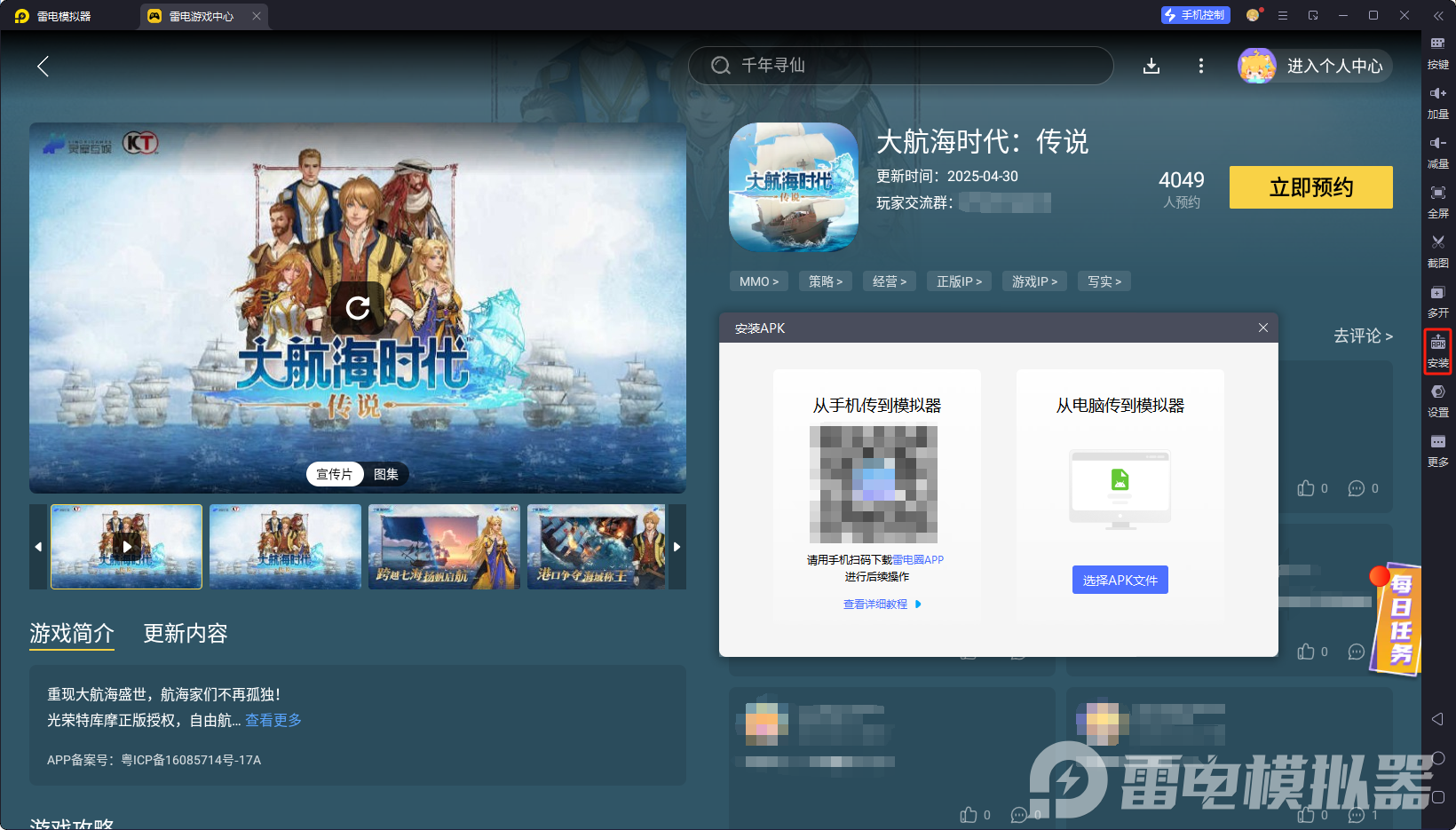Image resolution: width=1456 pixels, height=830 pixels.
Task: Open the 经营 category tag
Action: 890,281
